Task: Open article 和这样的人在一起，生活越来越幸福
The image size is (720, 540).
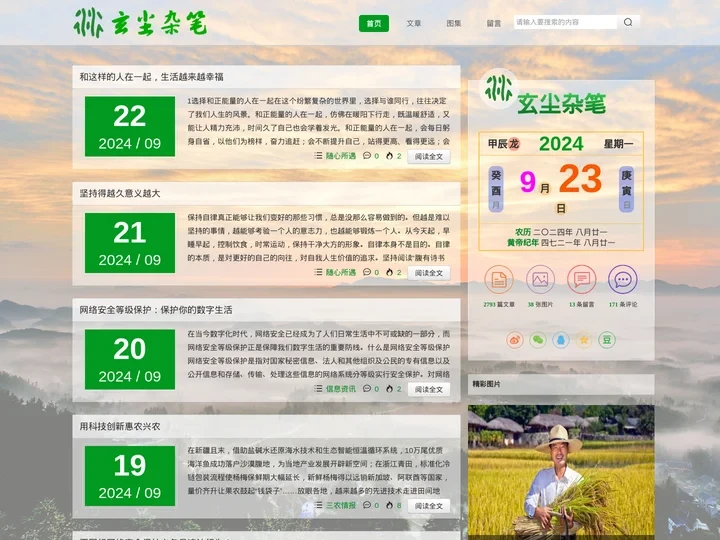Action: 152,77
